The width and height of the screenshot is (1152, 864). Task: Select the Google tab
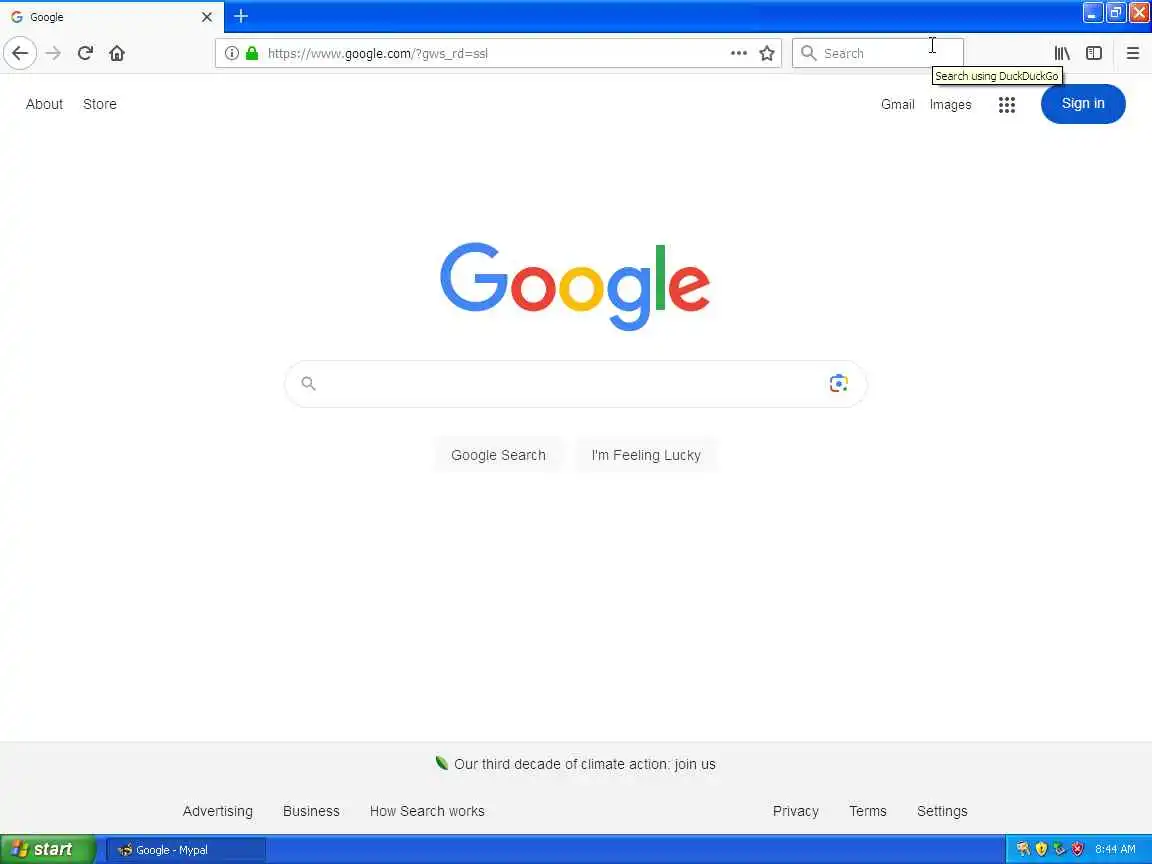tap(110, 16)
